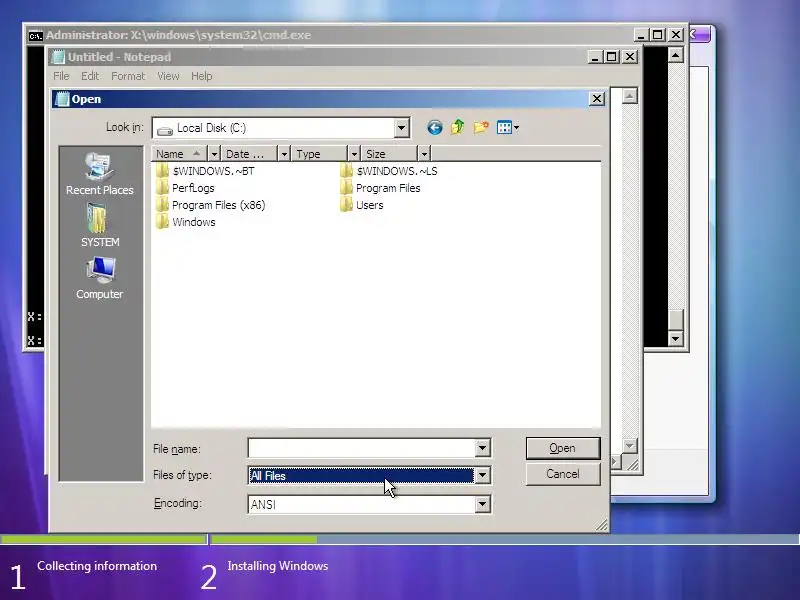Create a new folder using toolbar icon
The image size is (800, 600).
click(x=481, y=127)
